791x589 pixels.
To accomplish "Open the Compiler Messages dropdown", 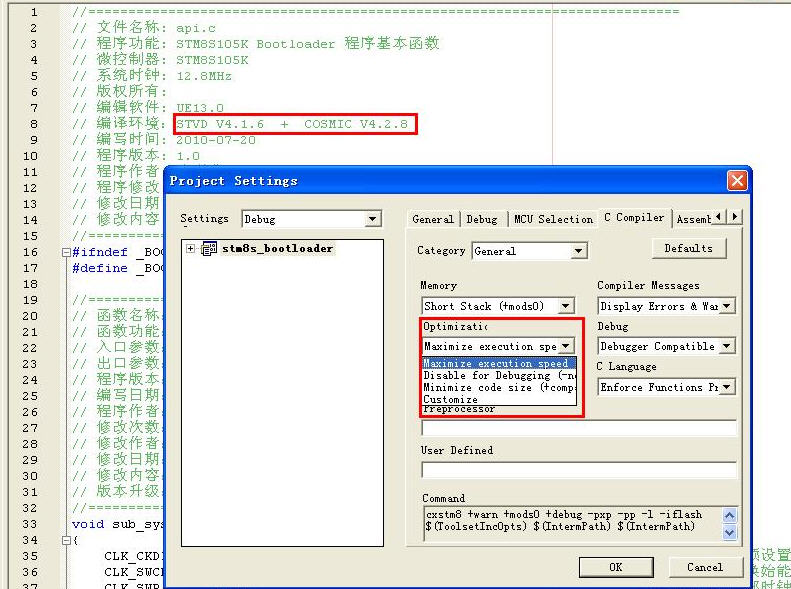I will pyautogui.click(x=727, y=306).
